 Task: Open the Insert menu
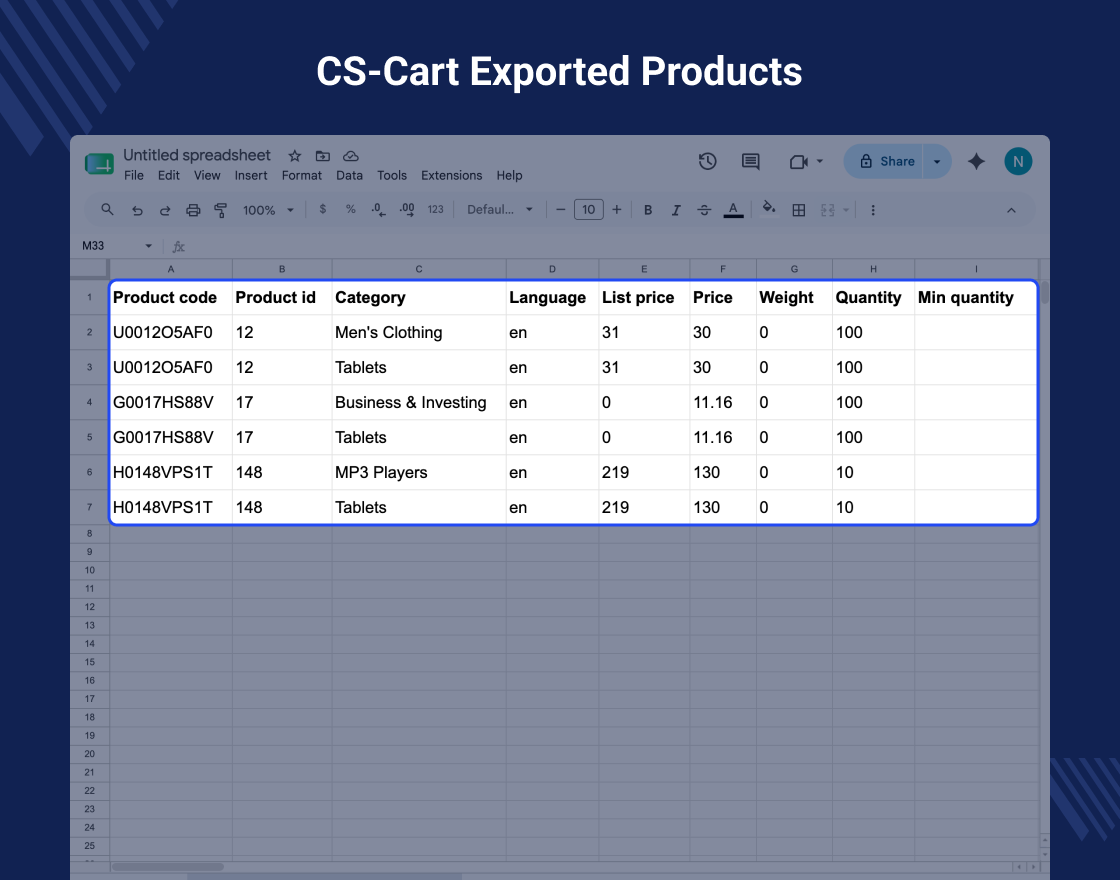tap(251, 175)
